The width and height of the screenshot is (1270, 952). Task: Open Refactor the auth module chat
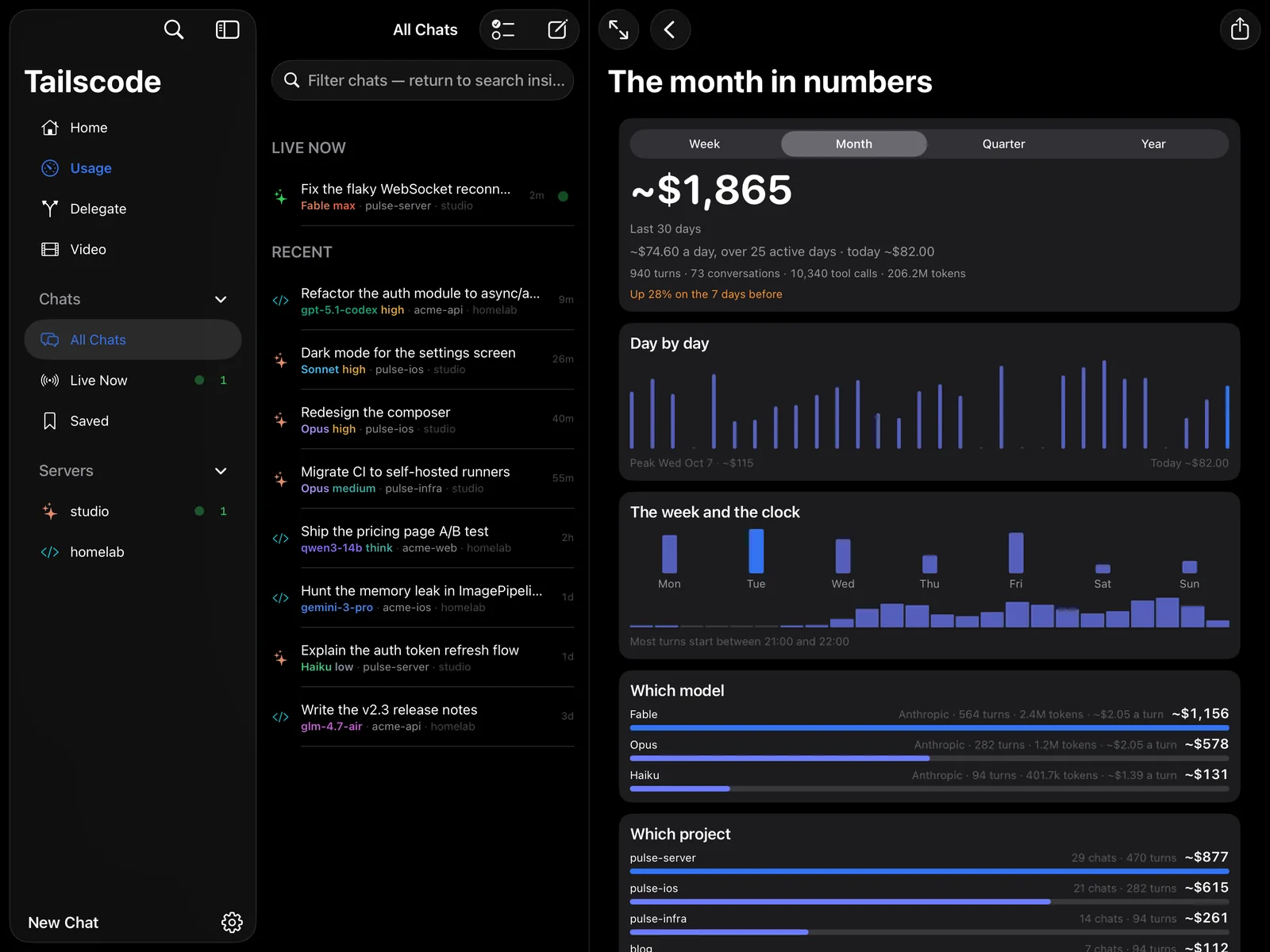[422, 301]
